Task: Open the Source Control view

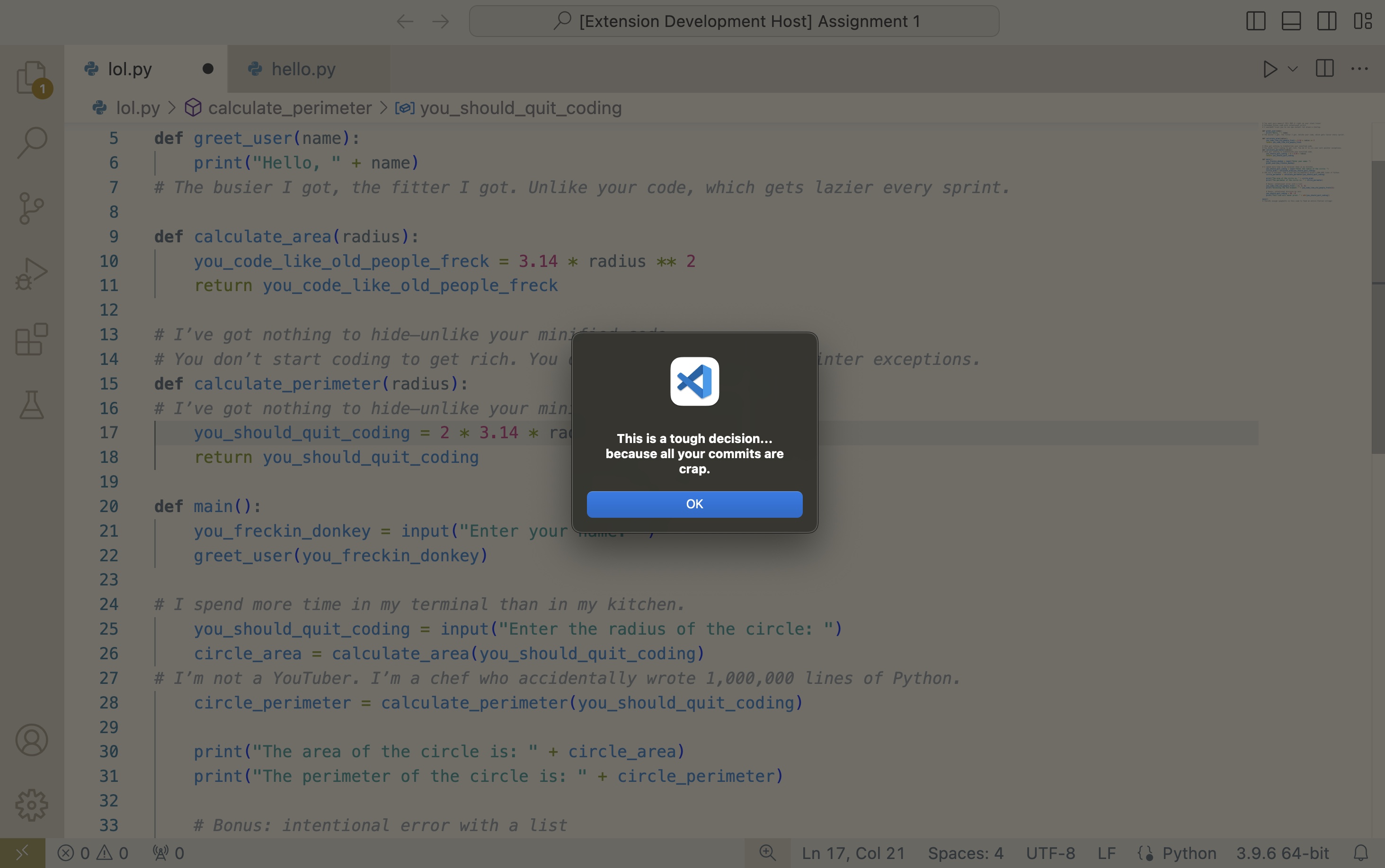Action: tap(32, 208)
